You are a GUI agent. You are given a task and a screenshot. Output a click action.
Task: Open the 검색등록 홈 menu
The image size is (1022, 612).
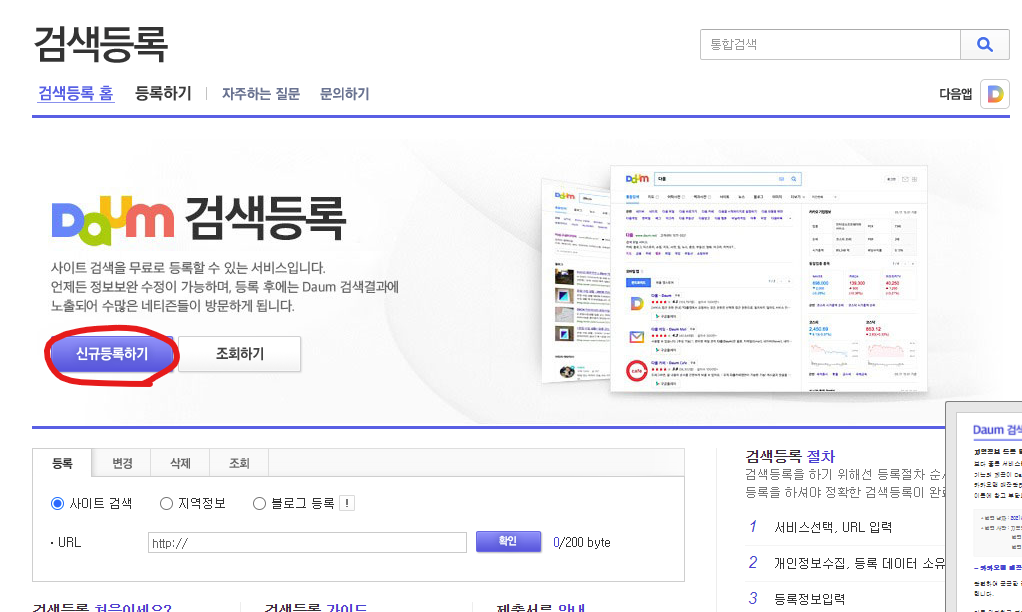[x=76, y=93]
